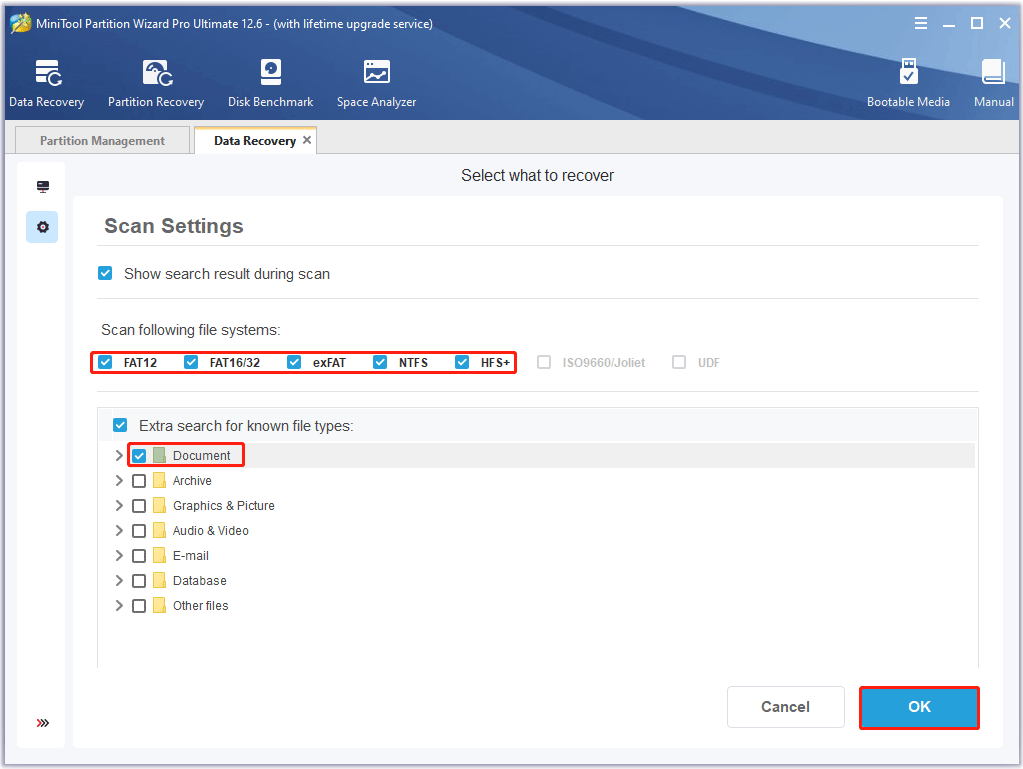Image resolution: width=1023 pixels, height=769 pixels.
Task: Expand the Document file type tree
Action: [119, 455]
